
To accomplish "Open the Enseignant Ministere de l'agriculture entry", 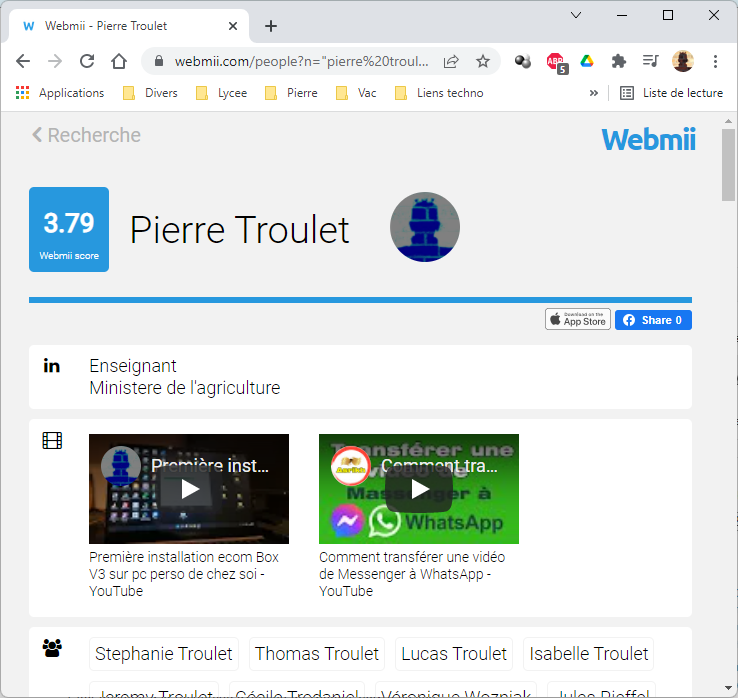I will pyautogui.click(x=184, y=377).
